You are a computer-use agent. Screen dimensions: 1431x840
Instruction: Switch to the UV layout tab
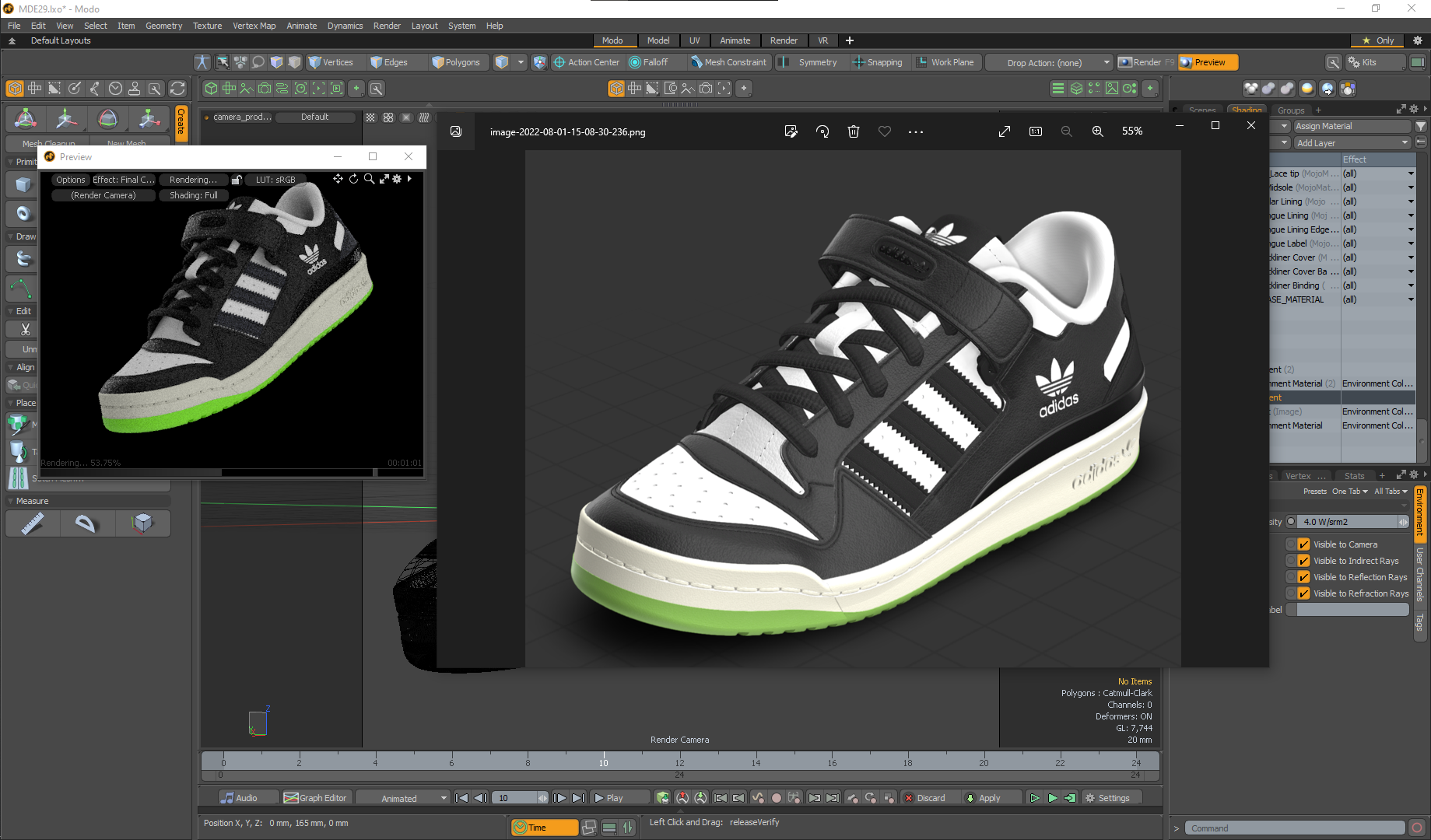tap(694, 40)
